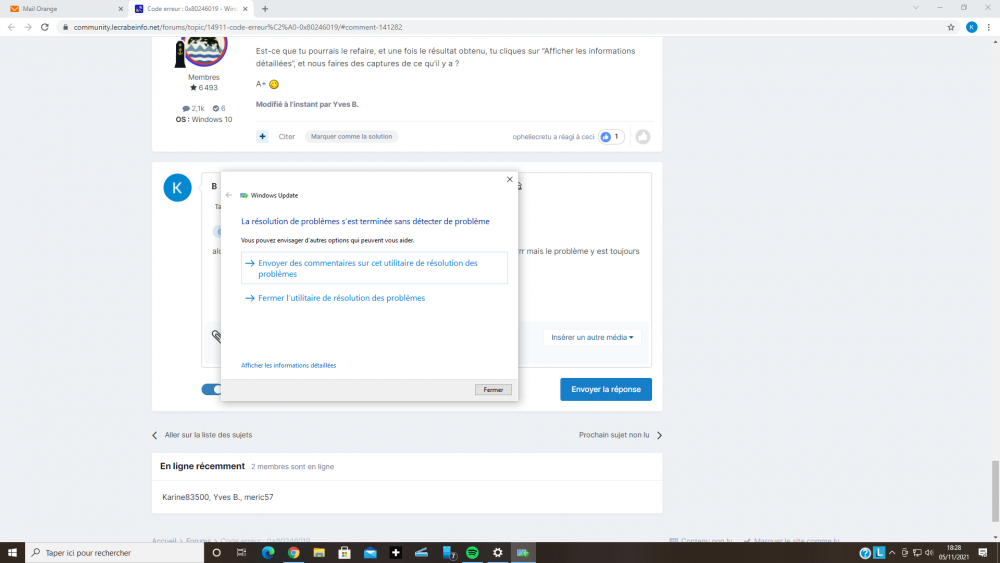
Task: Open Mail app from taskbar
Action: click(370, 552)
